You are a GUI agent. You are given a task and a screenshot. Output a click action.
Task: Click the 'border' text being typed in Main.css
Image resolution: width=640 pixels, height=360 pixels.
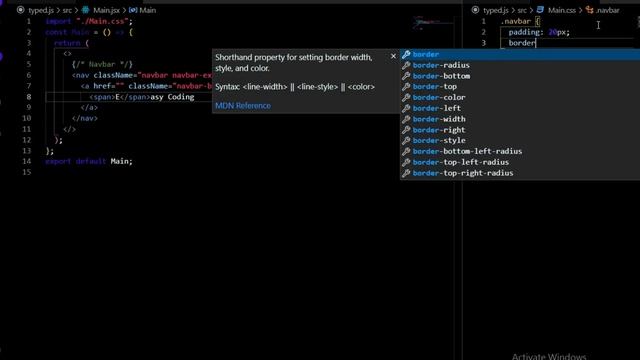click(522, 43)
